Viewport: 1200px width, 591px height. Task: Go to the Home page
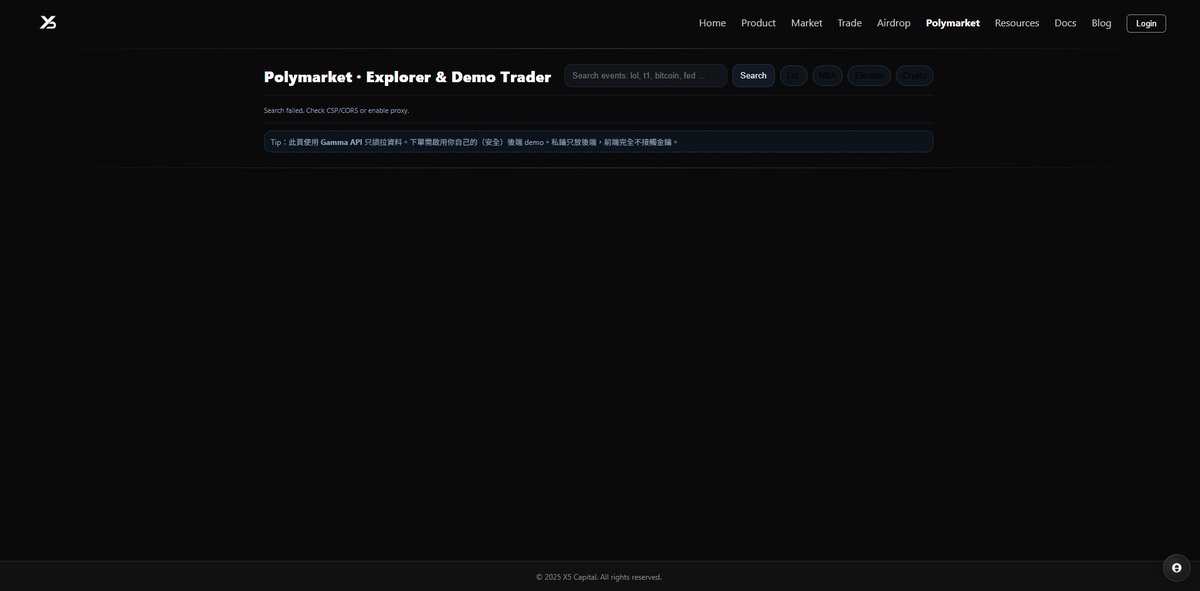click(712, 23)
